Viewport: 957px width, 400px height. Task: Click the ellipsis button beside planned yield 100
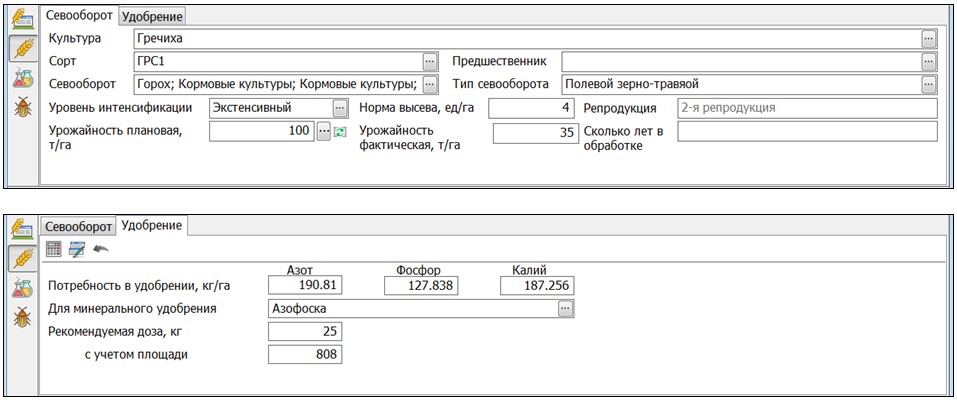tap(323, 132)
